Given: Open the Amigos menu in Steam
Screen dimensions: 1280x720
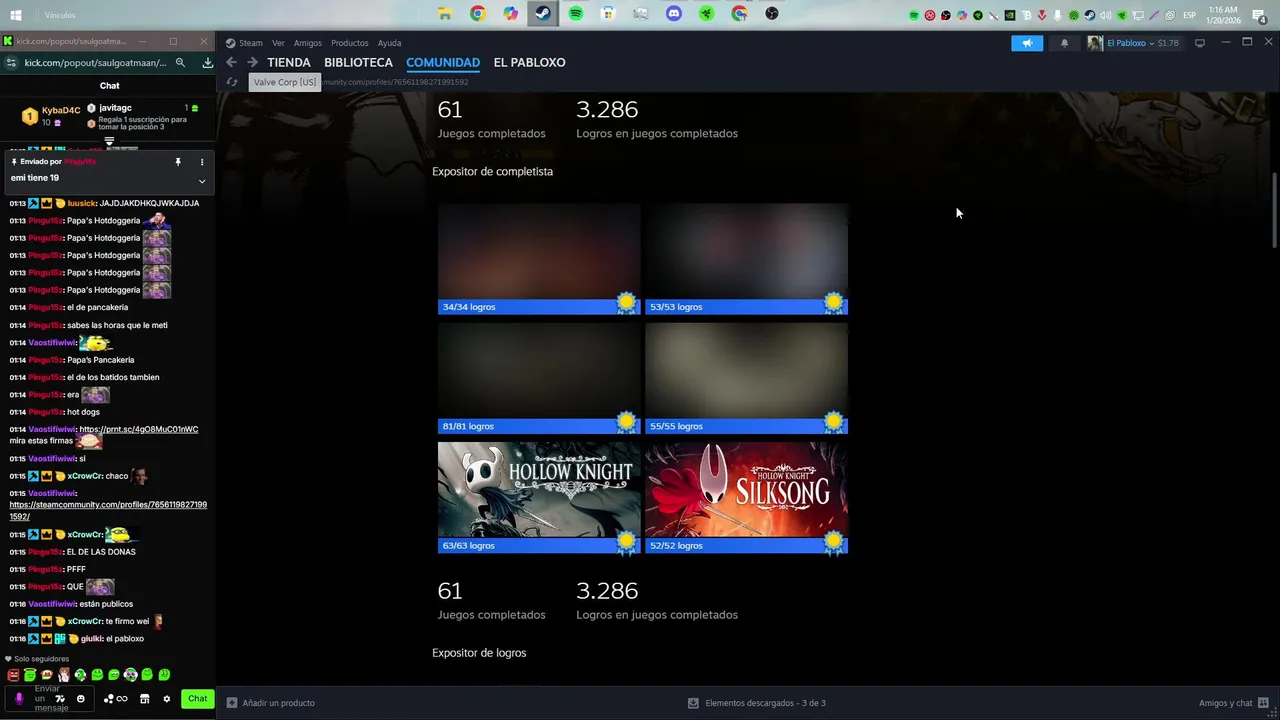Looking at the screenshot, I should (x=308, y=43).
